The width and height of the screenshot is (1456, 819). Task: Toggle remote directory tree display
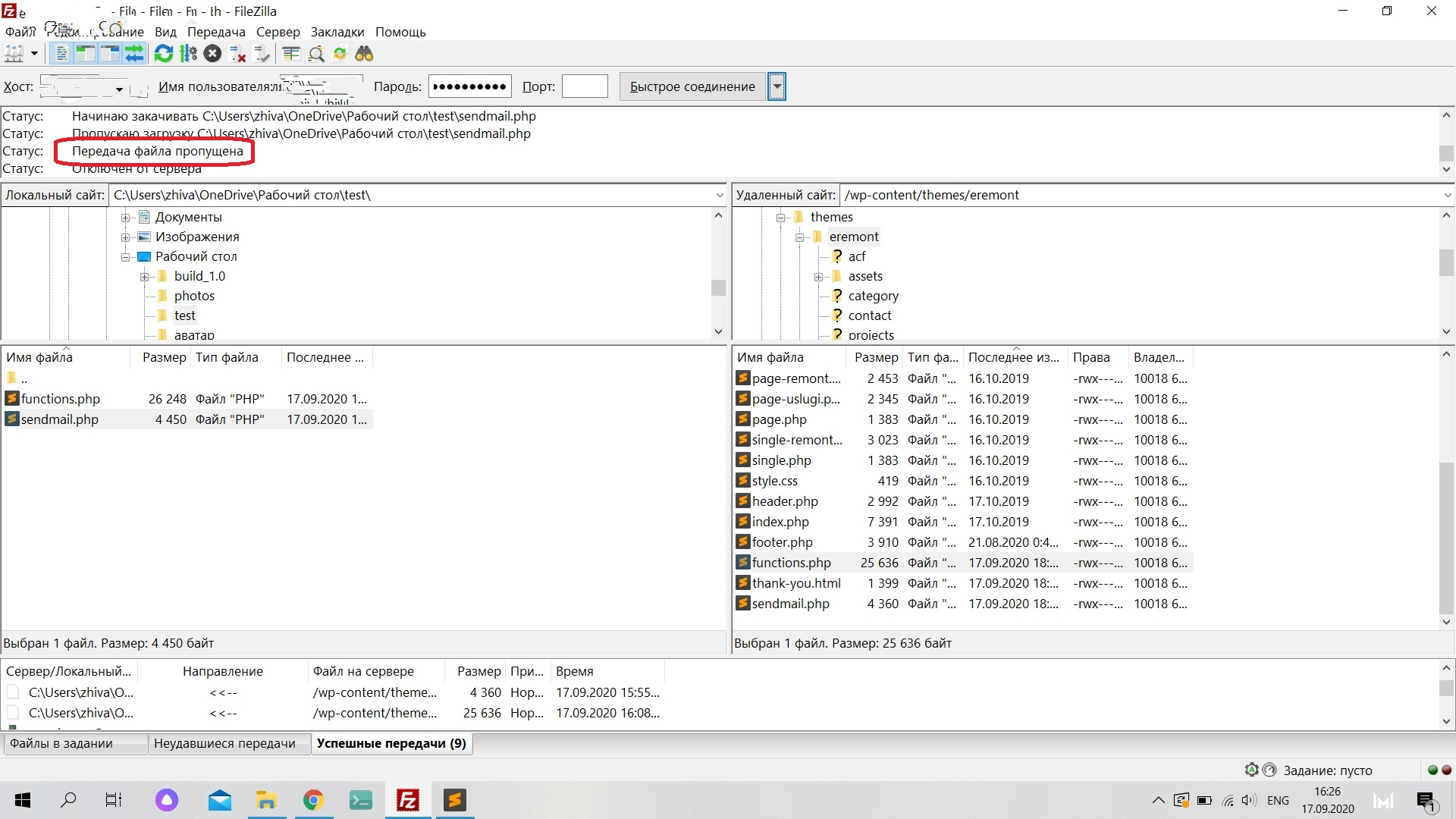(110, 54)
